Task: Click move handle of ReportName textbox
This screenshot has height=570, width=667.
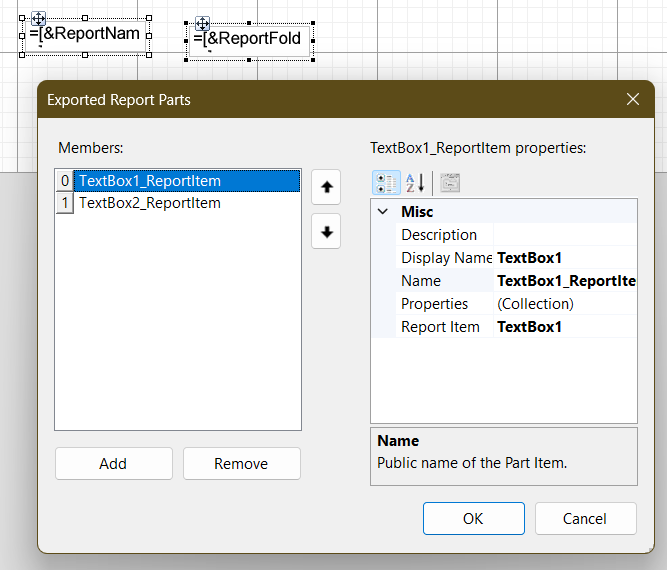Action: pyautogui.click(x=39, y=19)
